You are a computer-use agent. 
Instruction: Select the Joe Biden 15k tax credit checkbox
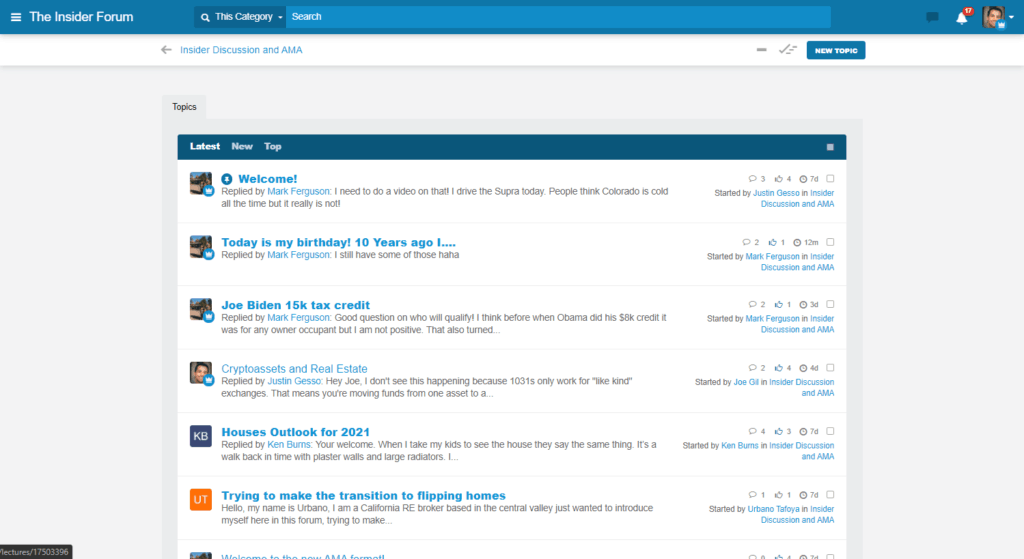[x=830, y=304]
